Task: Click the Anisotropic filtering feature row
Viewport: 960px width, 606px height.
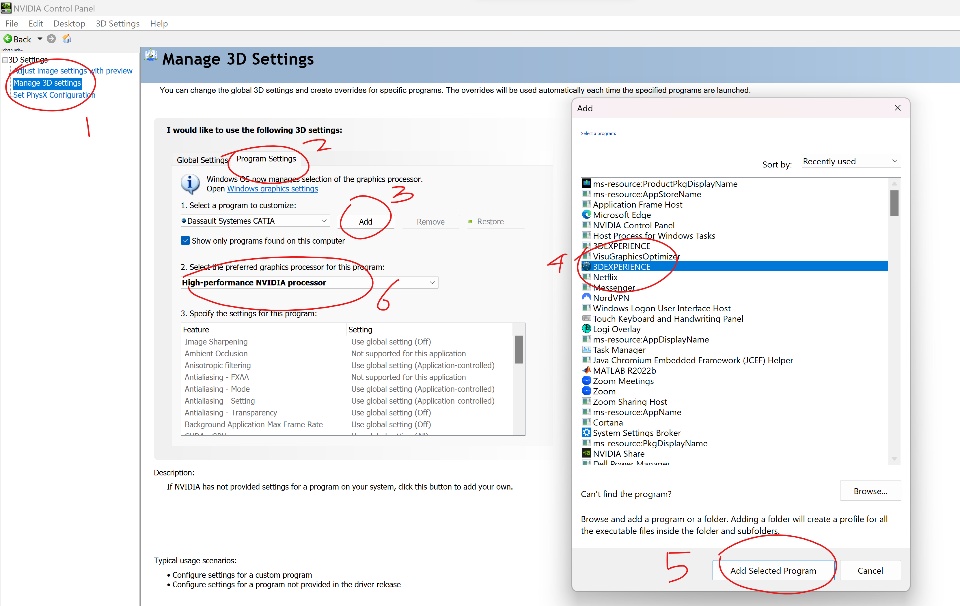Action: pyautogui.click(x=348, y=365)
